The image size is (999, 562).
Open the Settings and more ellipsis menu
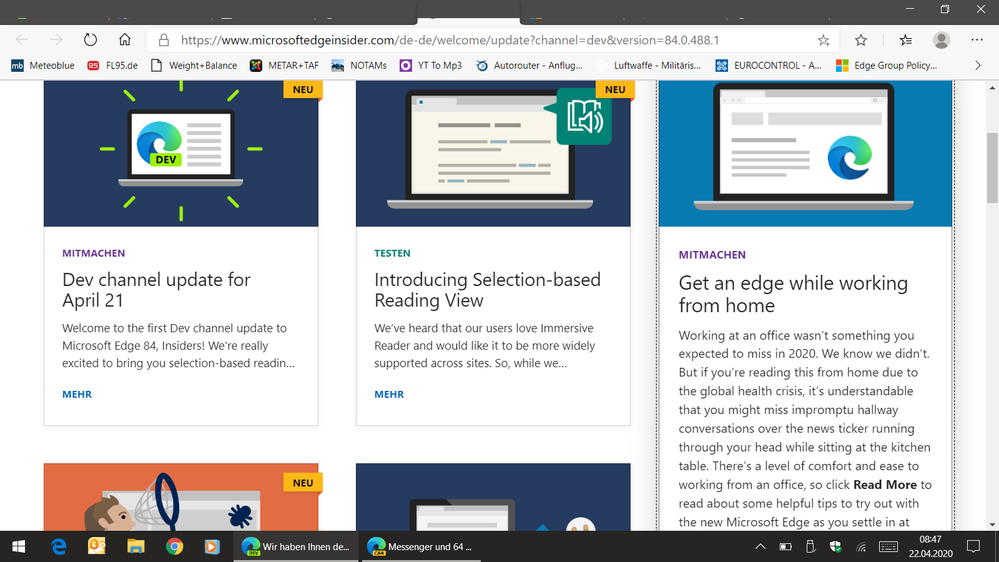coord(977,40)
